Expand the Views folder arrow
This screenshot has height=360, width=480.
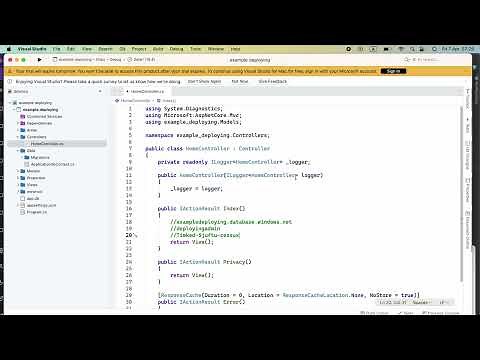[x=18, y=185]
